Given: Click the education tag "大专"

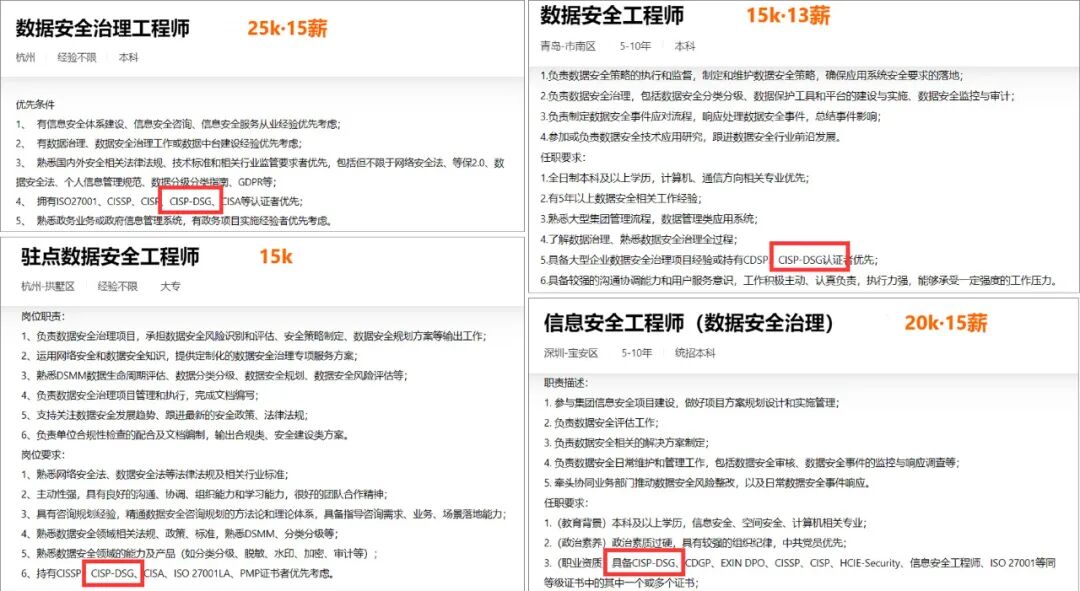Looking at the screenshot, I should coord(170,286).
